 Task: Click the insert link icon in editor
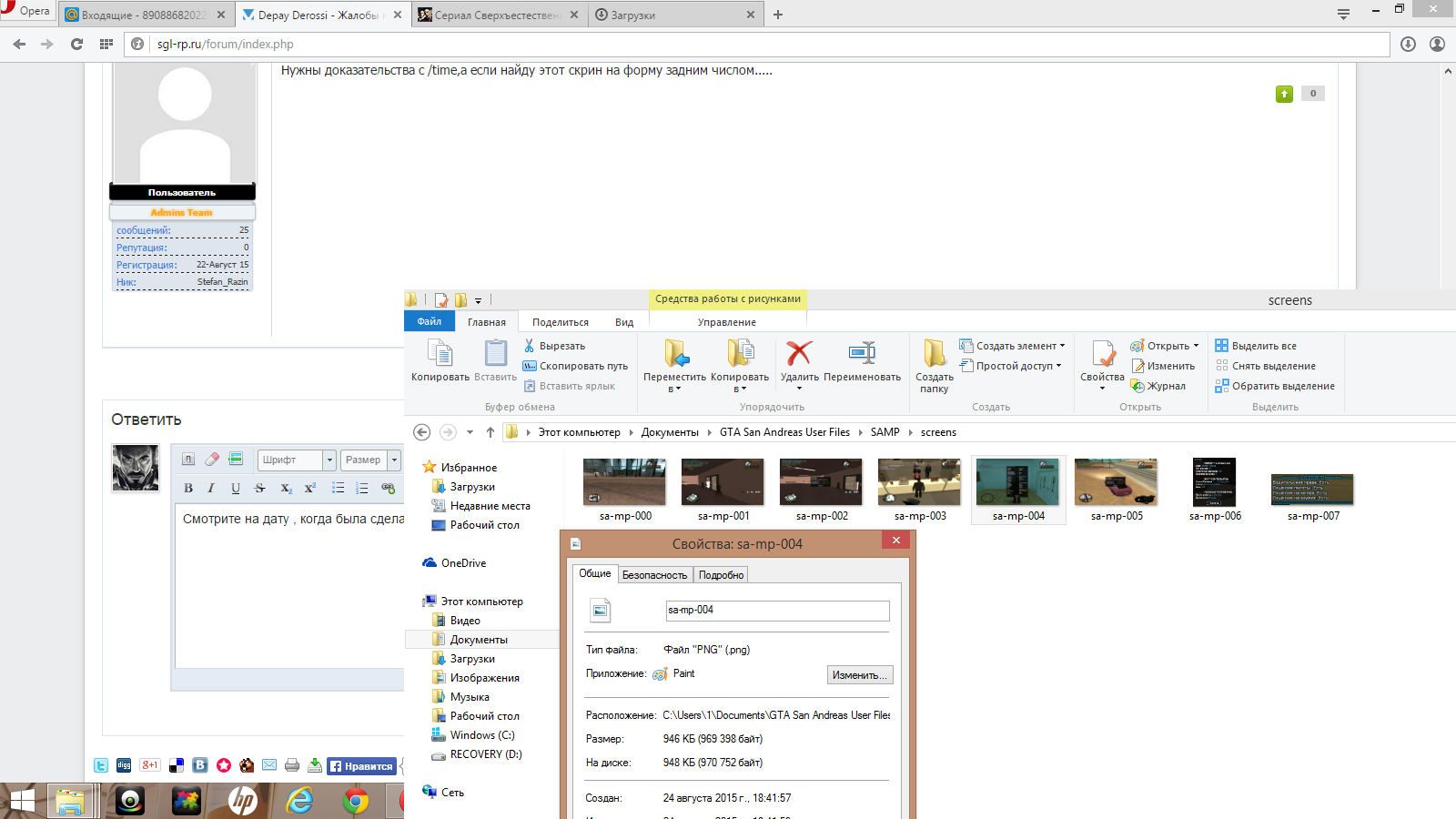388,489
